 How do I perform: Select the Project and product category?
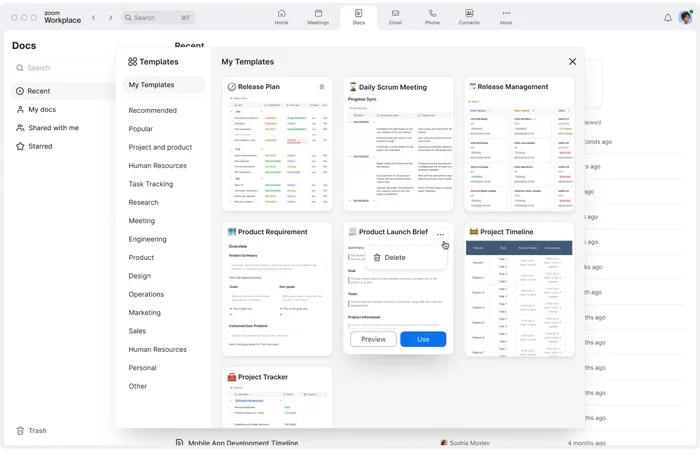(x=160, y=147)
